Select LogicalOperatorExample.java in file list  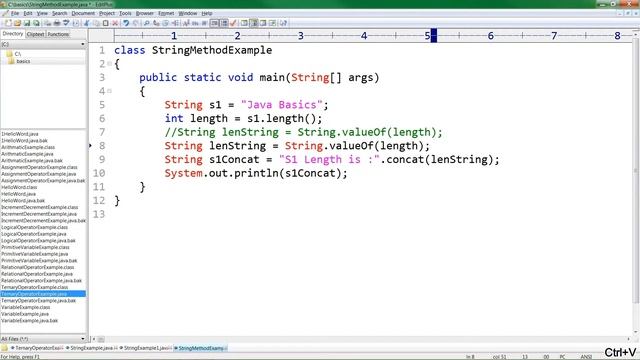[x=34, y=234]
